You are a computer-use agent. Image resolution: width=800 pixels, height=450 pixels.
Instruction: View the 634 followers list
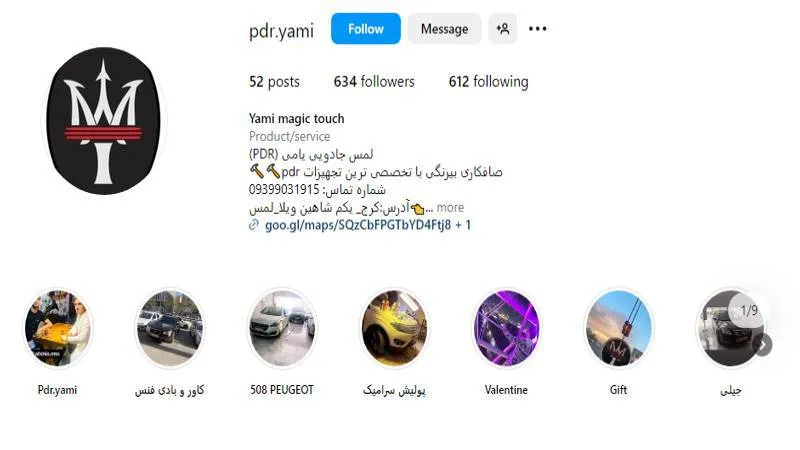[x=374, y=82]
